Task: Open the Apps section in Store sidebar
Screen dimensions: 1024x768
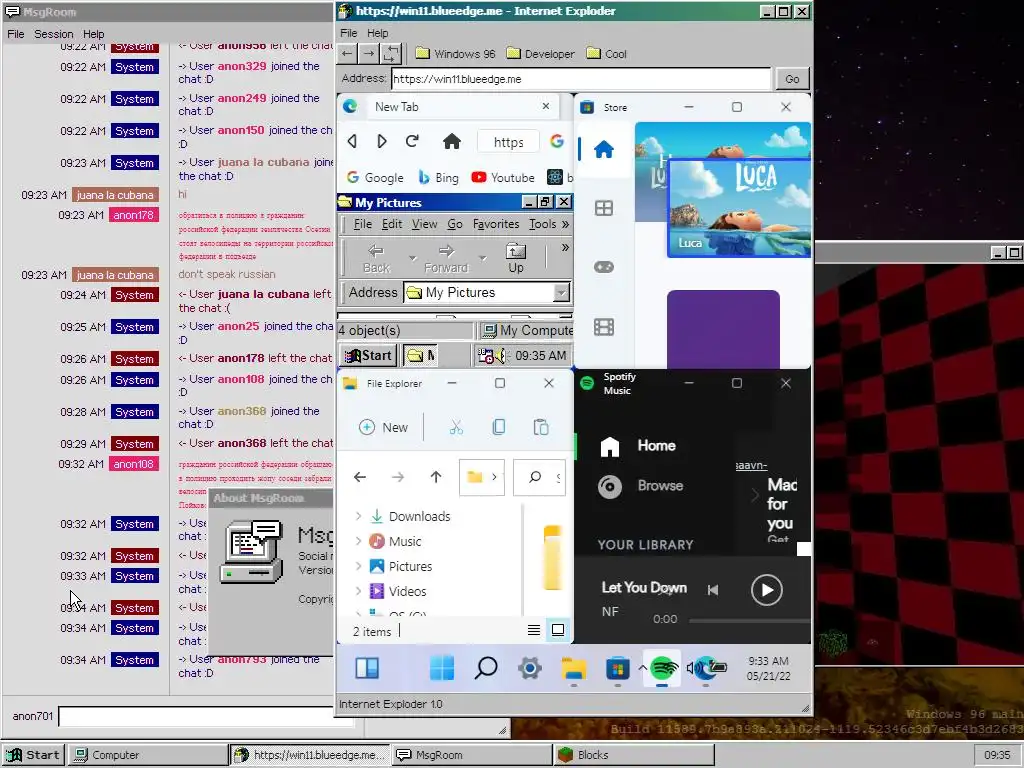Action: click(x=603, y=208)
